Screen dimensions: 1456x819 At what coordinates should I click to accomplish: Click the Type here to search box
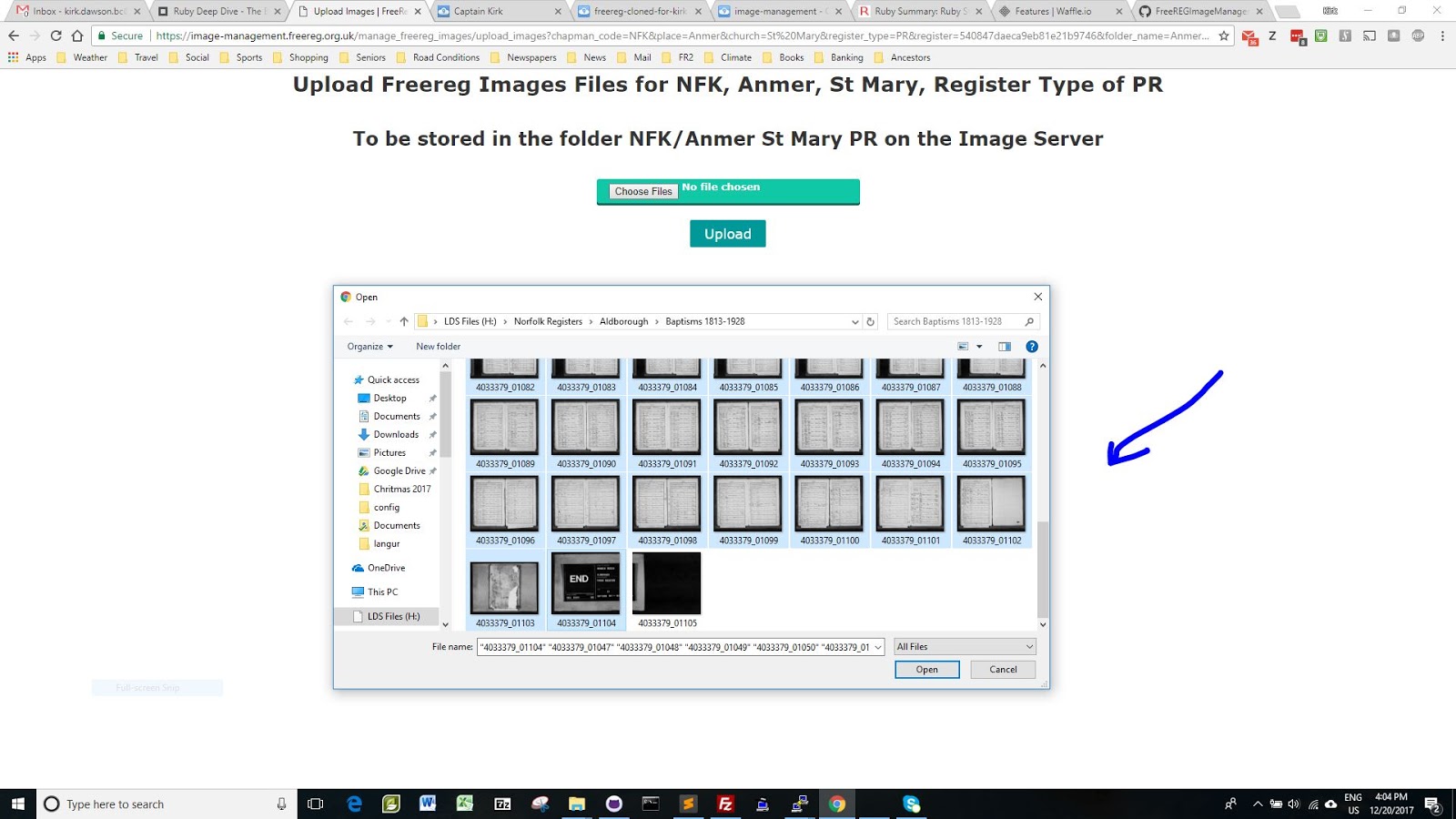[168, 804]
